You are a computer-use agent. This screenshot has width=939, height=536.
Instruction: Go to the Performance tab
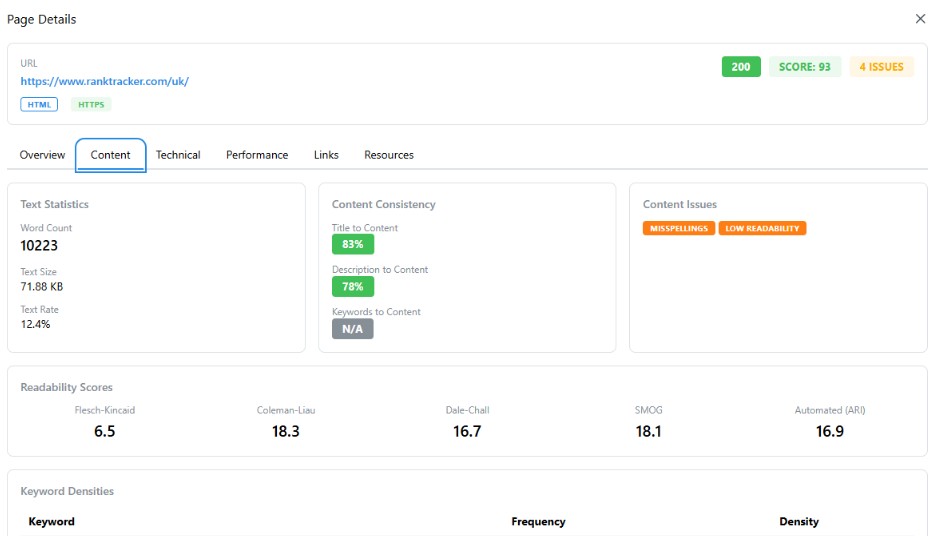pyautogui.click(x=257, y=155)
